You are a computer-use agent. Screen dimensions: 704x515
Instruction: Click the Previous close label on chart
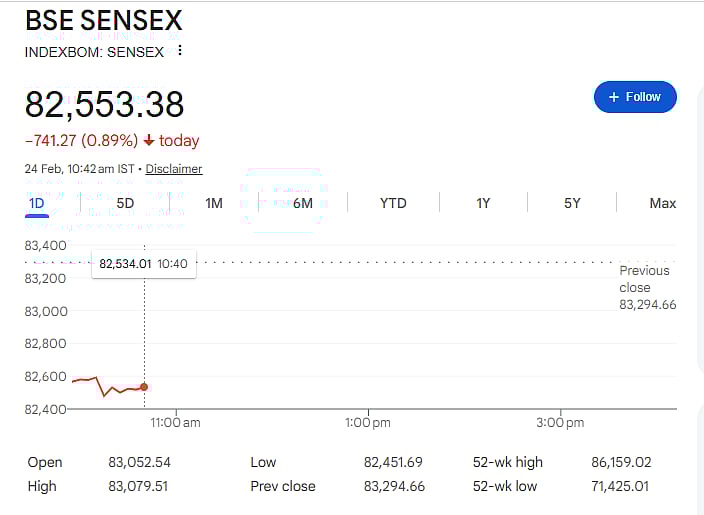coord(644,279)
